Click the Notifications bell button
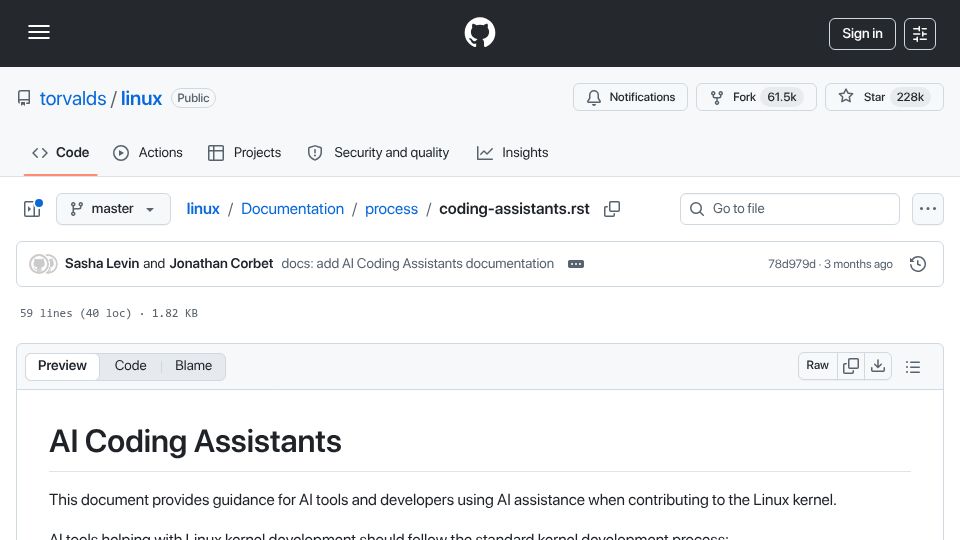The image size is (960, 540). pos(630,97)
